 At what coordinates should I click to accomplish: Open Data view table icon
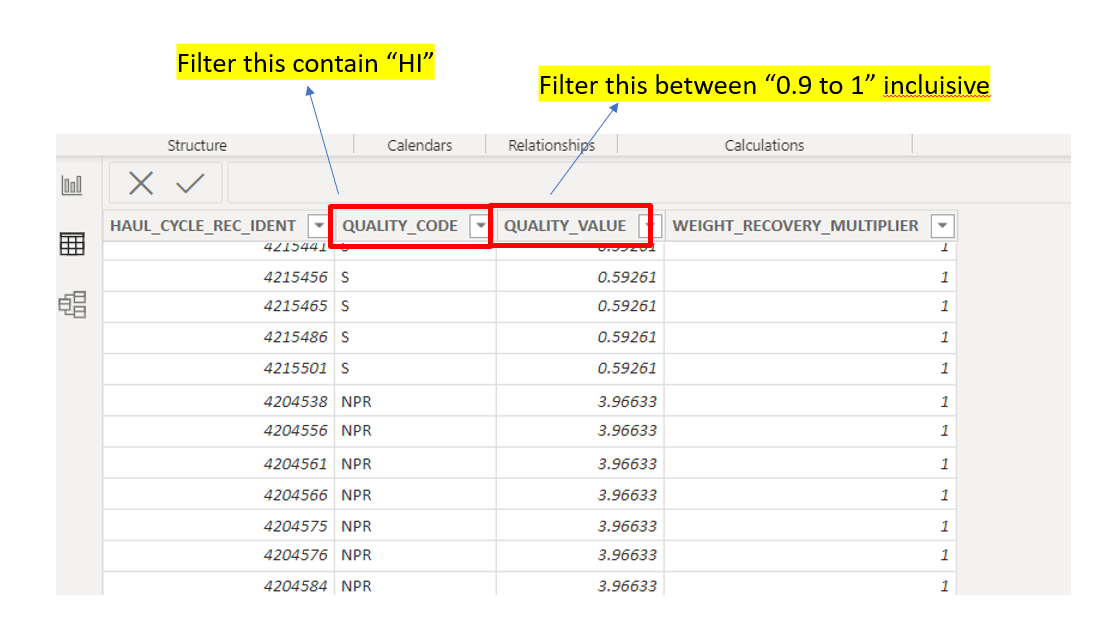coord(72,244)
